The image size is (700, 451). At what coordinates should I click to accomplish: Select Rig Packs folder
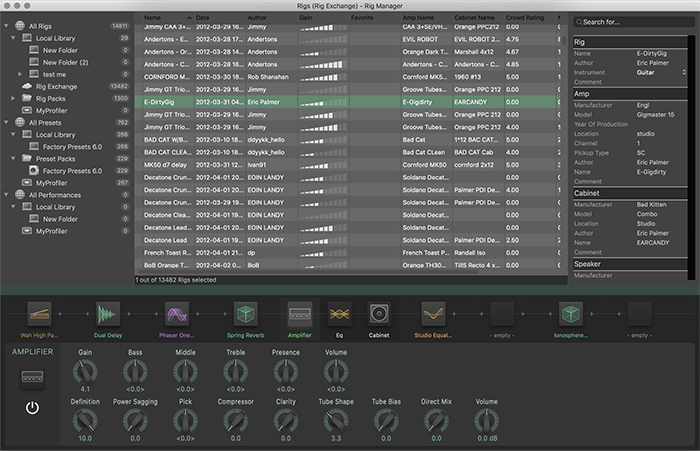(50, 99)
